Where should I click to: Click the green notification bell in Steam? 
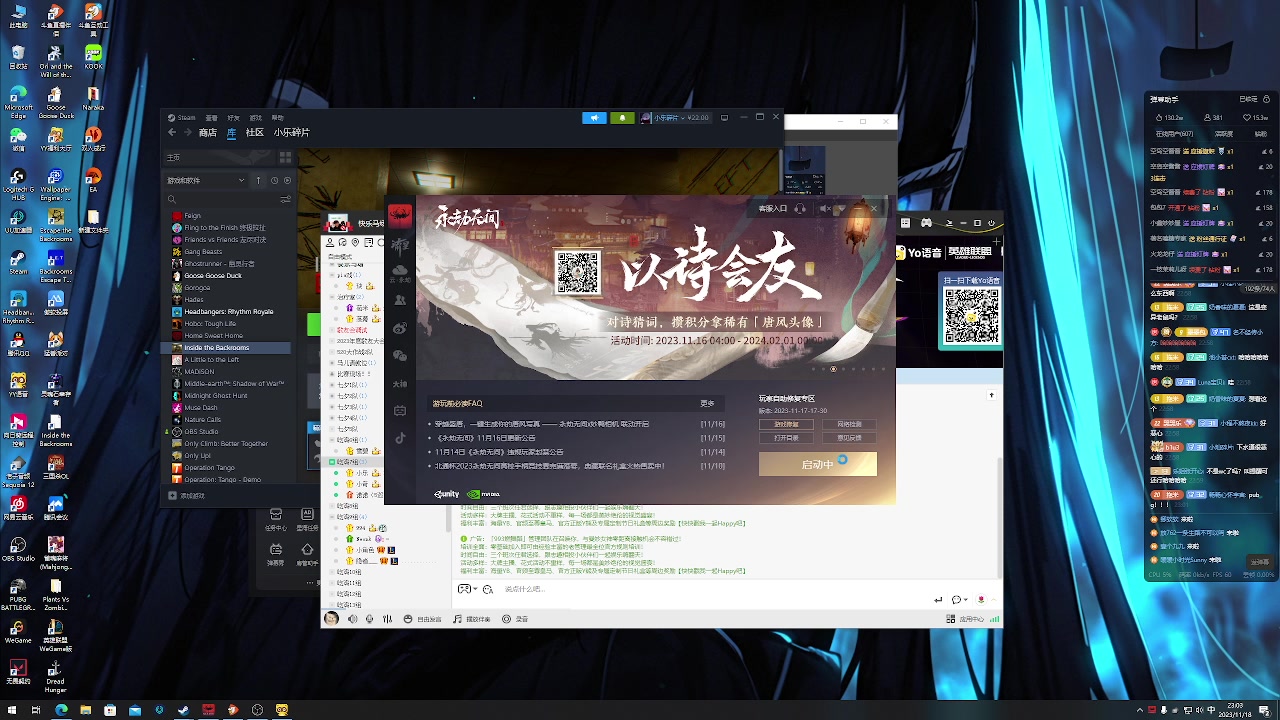click(x=622, y=117)
